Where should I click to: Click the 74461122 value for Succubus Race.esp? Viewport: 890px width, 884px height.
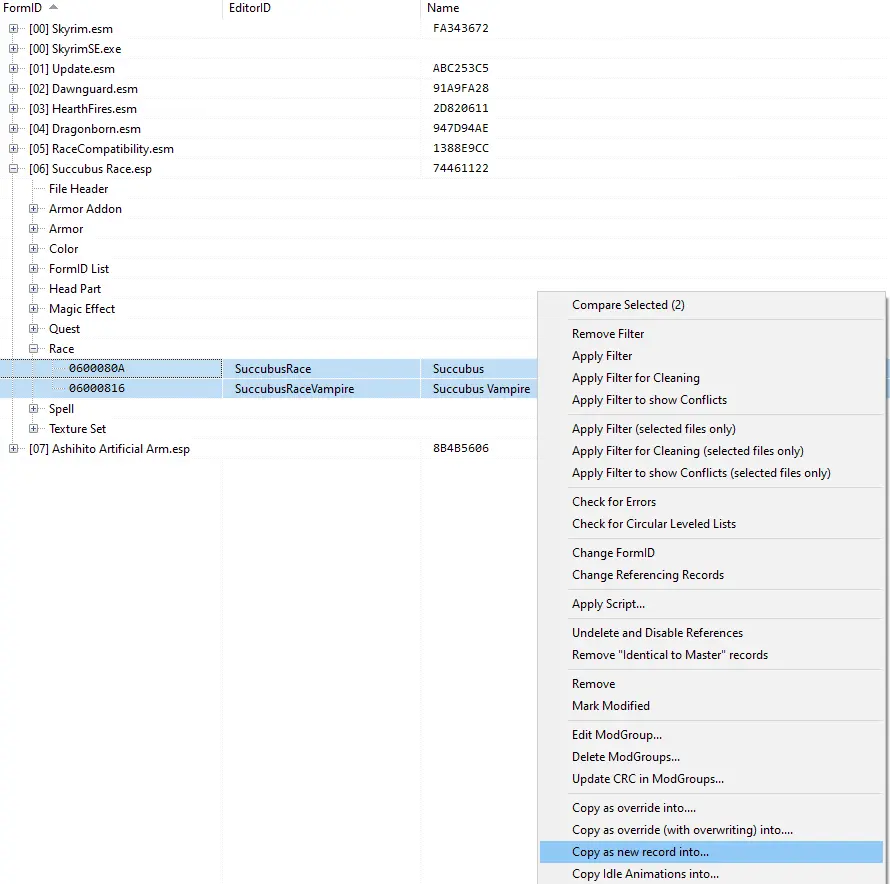(x=460, y=169)
